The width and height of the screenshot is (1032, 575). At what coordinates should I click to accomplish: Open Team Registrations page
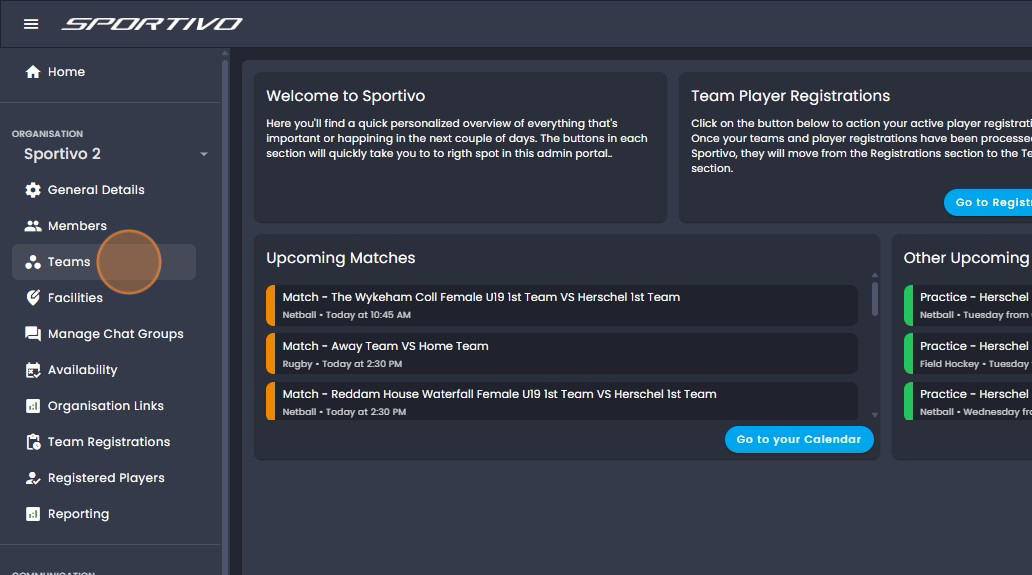coord(104,442)
